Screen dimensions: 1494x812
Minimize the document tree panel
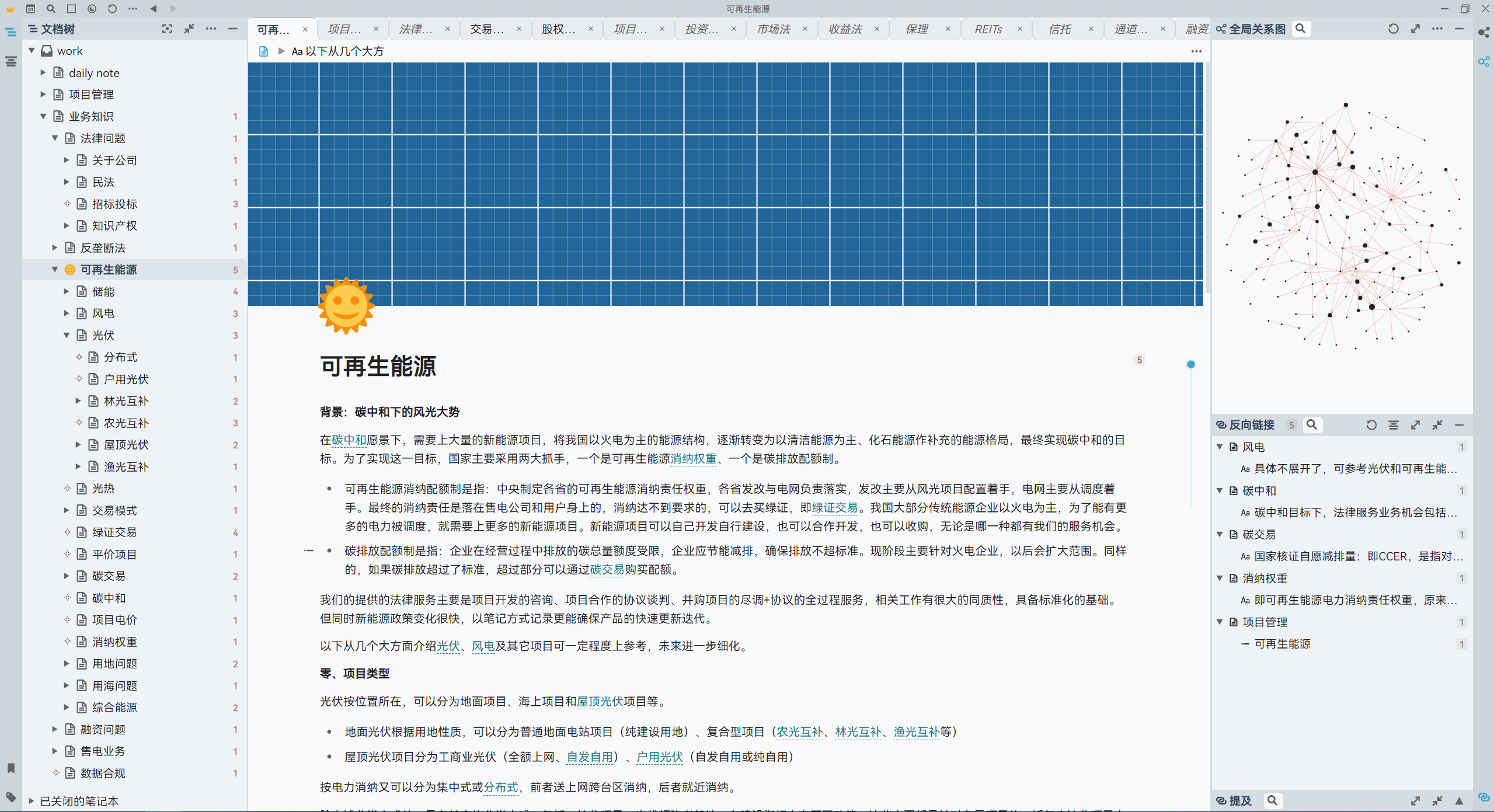tap(232, 29)
